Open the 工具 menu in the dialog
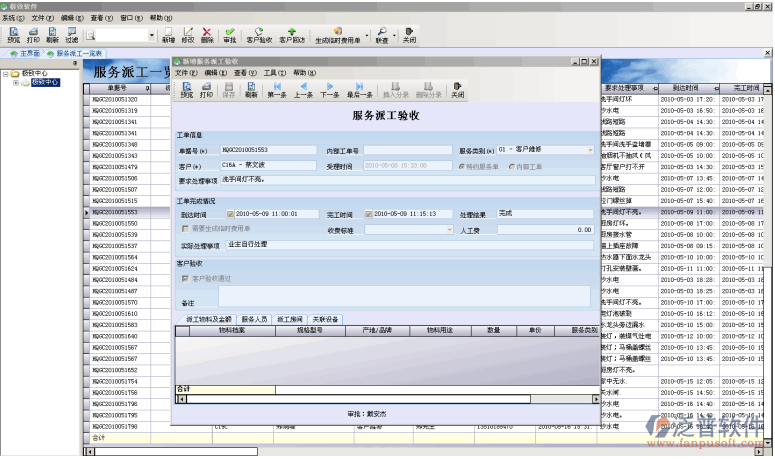Screen dimensions: 775x459 click(269, 73)
